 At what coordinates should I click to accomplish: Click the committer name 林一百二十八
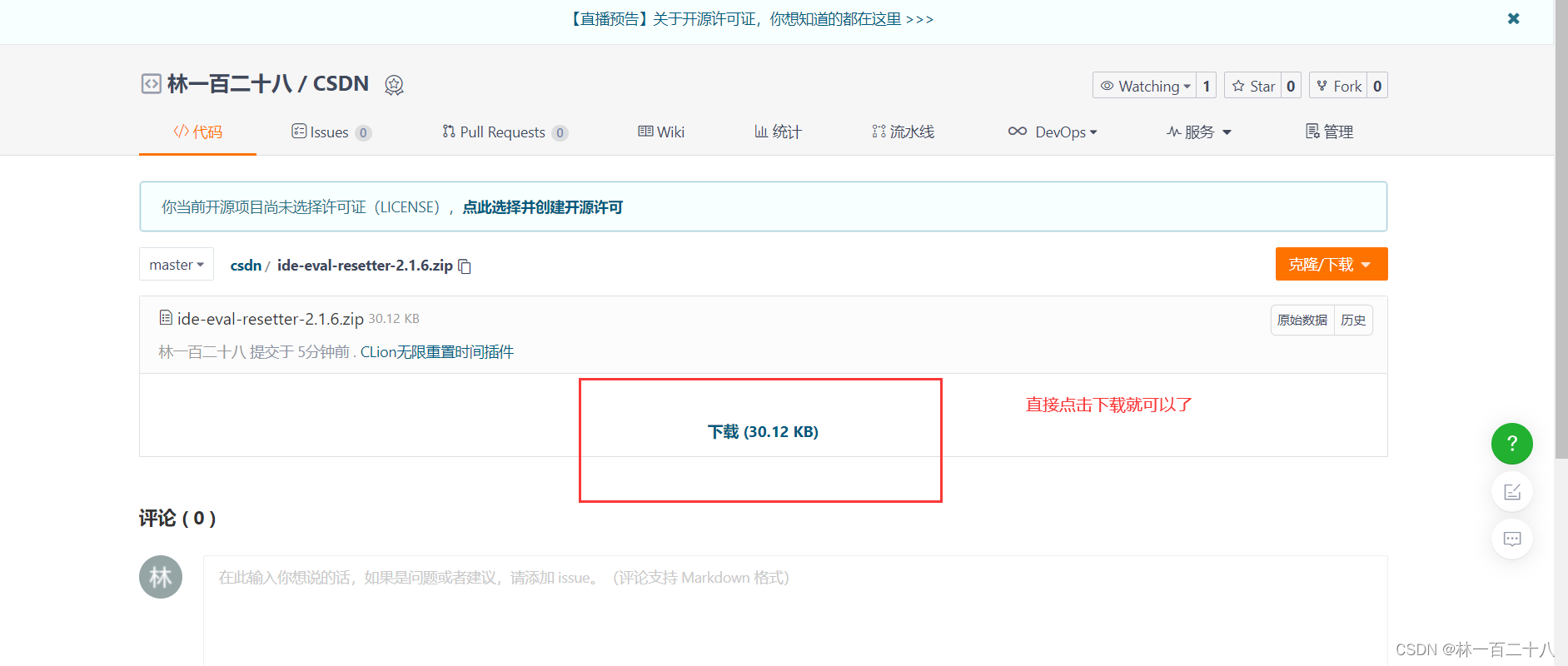pos(202,352)
